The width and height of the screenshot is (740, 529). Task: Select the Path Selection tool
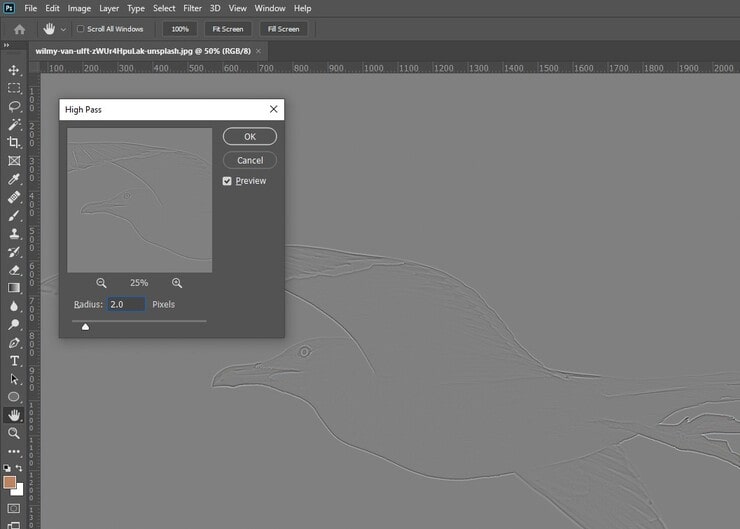click(x=14, y=379)
